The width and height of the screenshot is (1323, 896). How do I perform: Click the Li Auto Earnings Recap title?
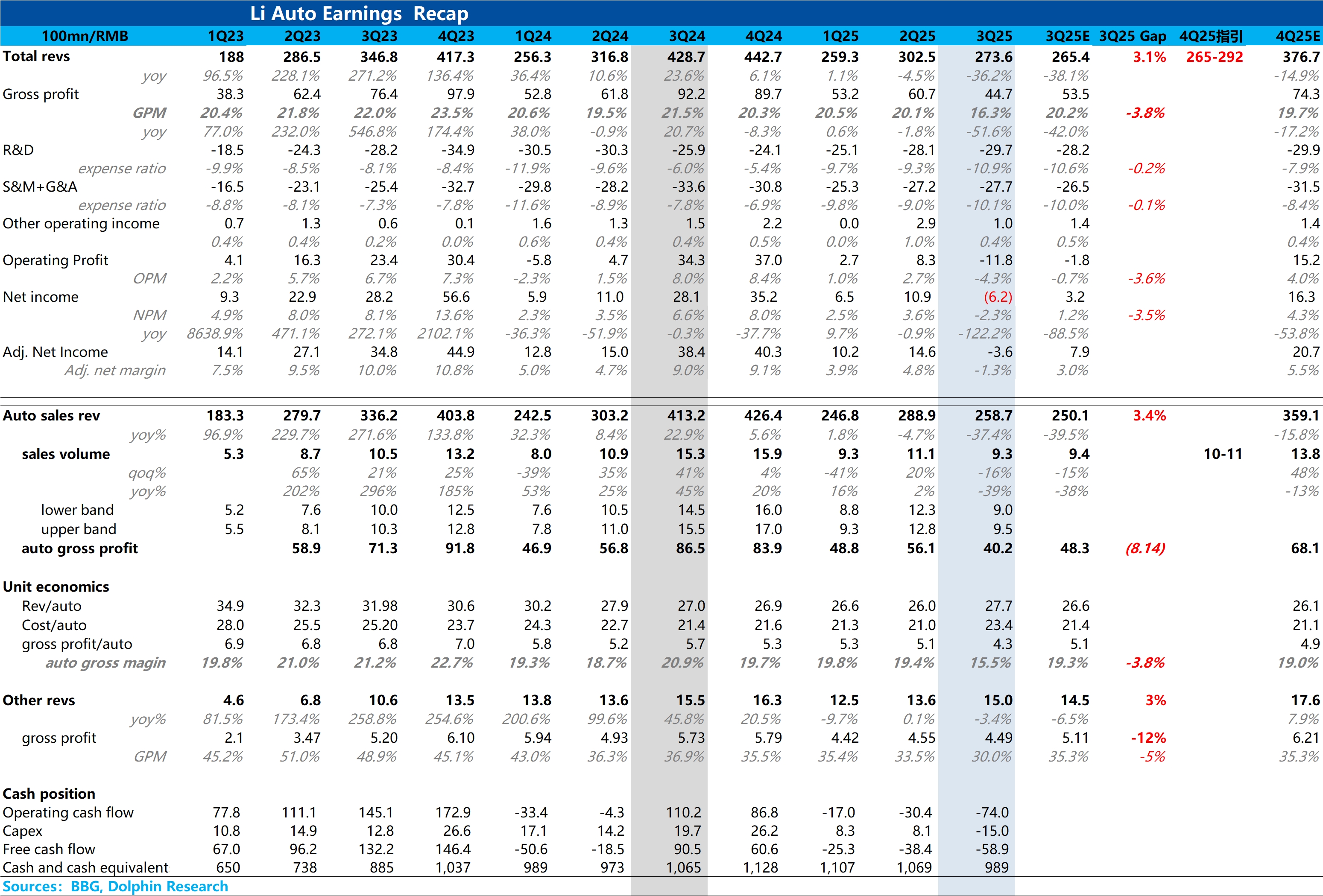point(359,13)
